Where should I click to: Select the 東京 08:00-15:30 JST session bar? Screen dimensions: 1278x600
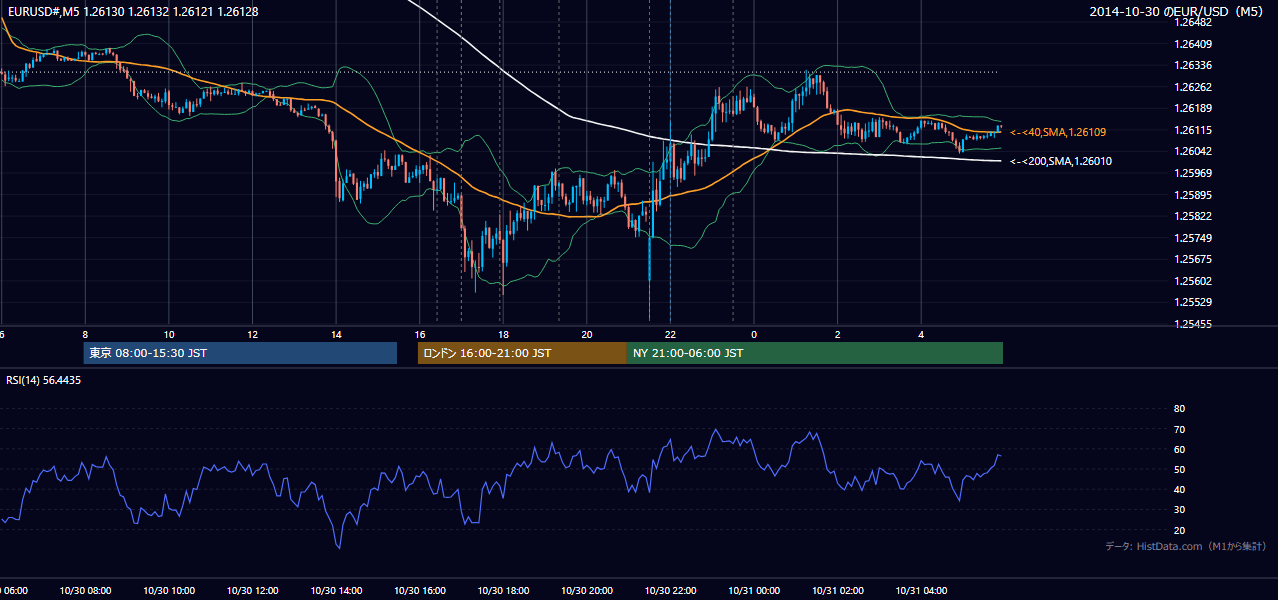240,353
